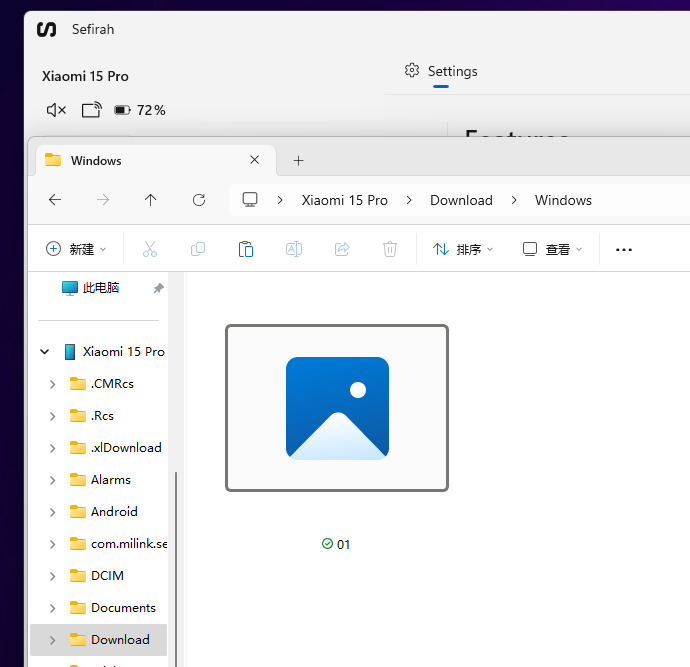690x667 pixels.
Task: Open the 排序 (Sort) dropdown
Action: [463, 249]
